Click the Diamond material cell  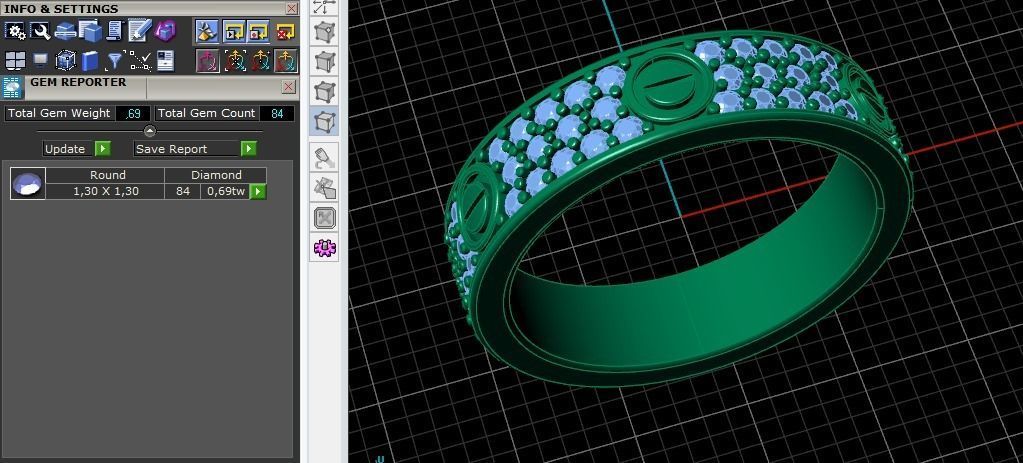[216, 175]
